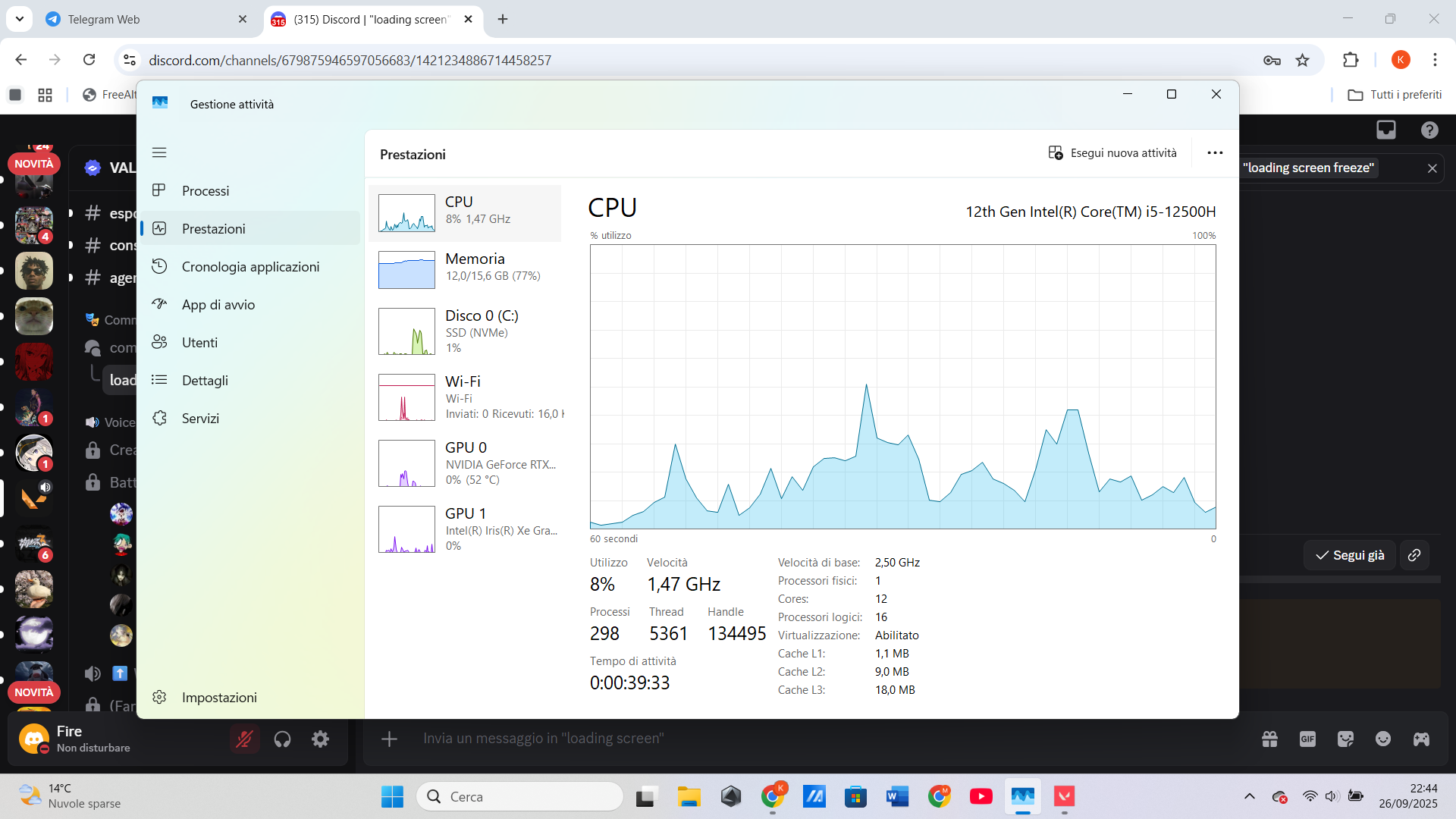The height and width of the screenshot is (819, 1456).
Task: Open the Discord emoji picker
Action: (x=1383, y=739)
